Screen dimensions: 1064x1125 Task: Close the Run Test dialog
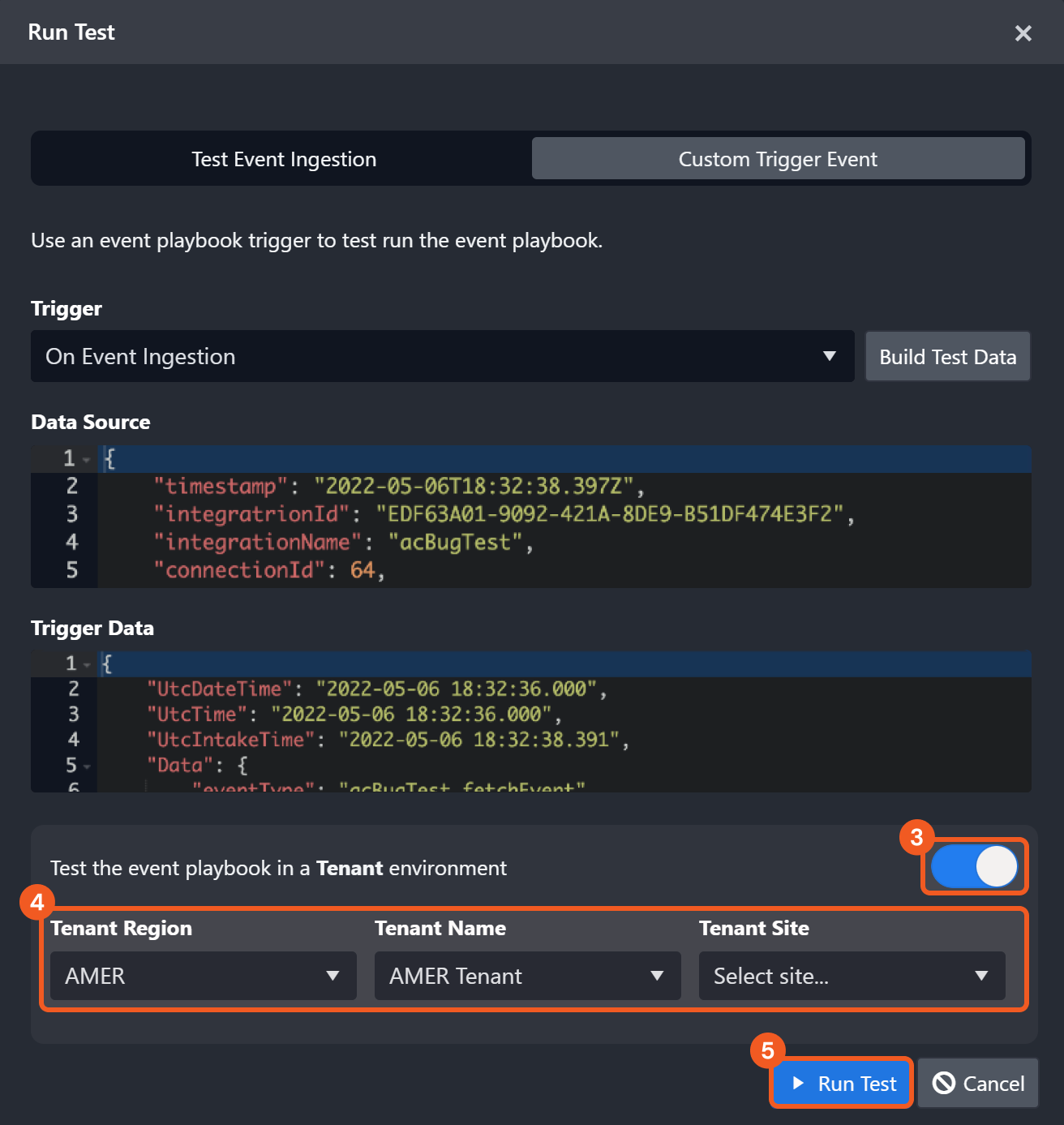(1023, 33)
